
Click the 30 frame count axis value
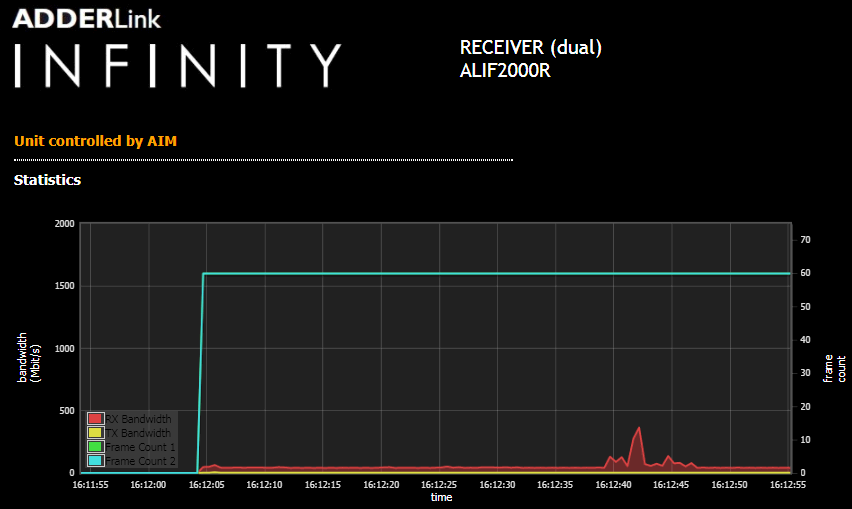tap(805, 373)
